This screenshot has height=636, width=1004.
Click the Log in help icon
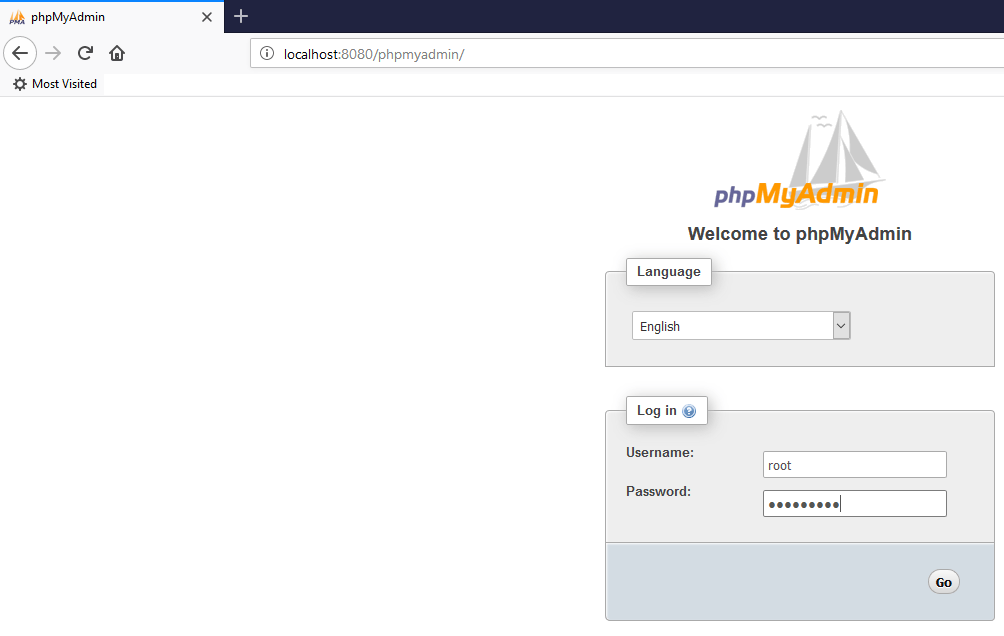(689, 411)
